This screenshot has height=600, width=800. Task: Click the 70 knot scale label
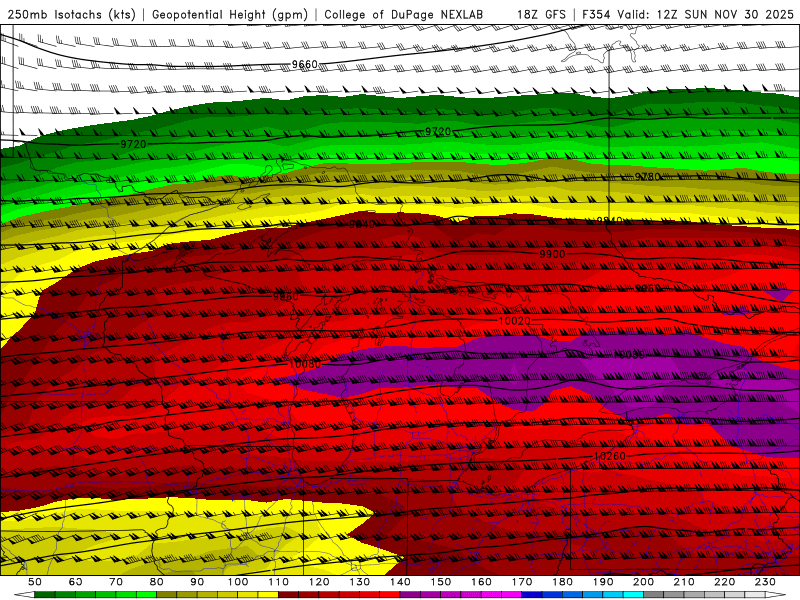116,582
